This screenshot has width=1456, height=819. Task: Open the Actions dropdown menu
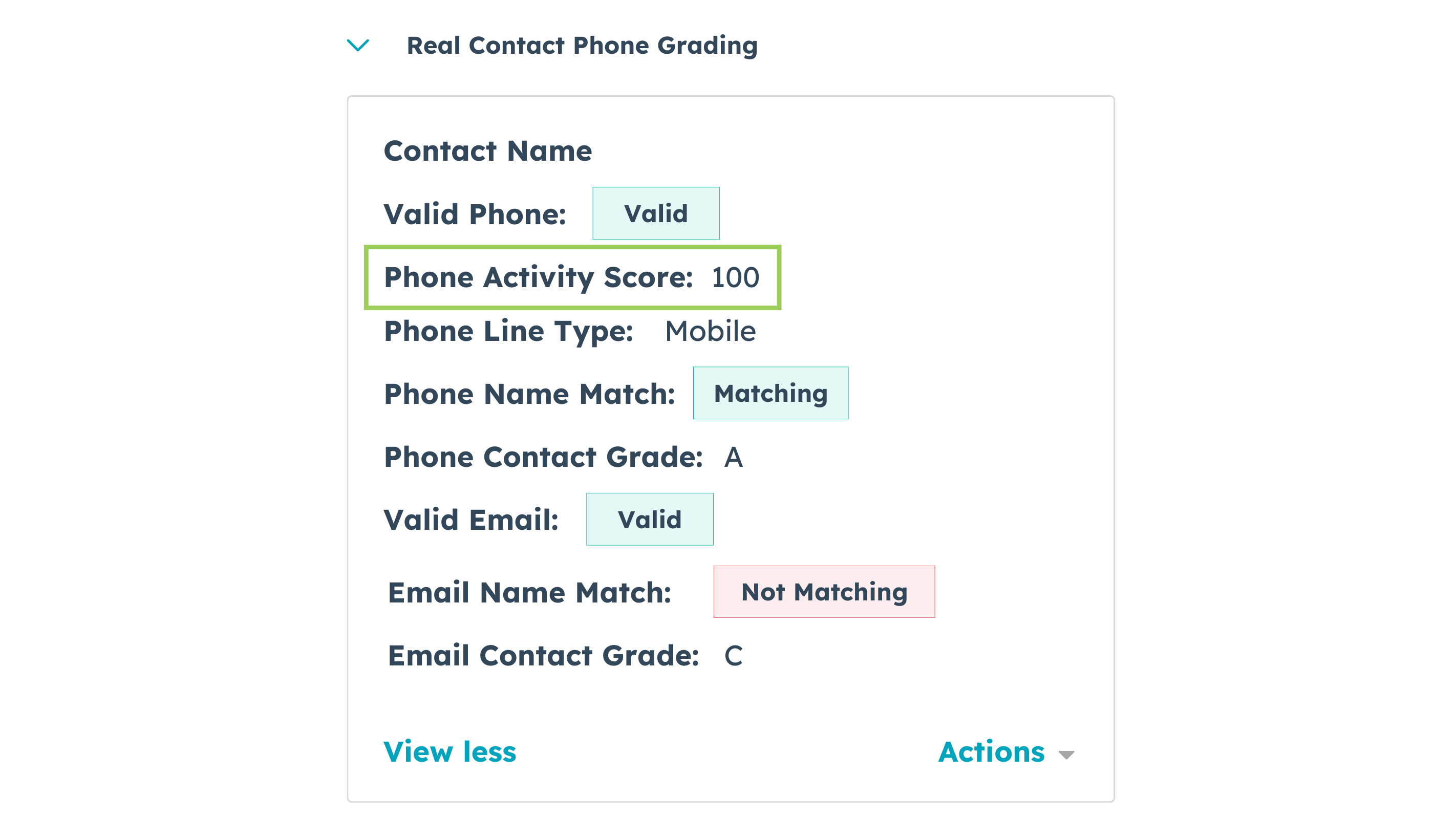(1005, 752)
